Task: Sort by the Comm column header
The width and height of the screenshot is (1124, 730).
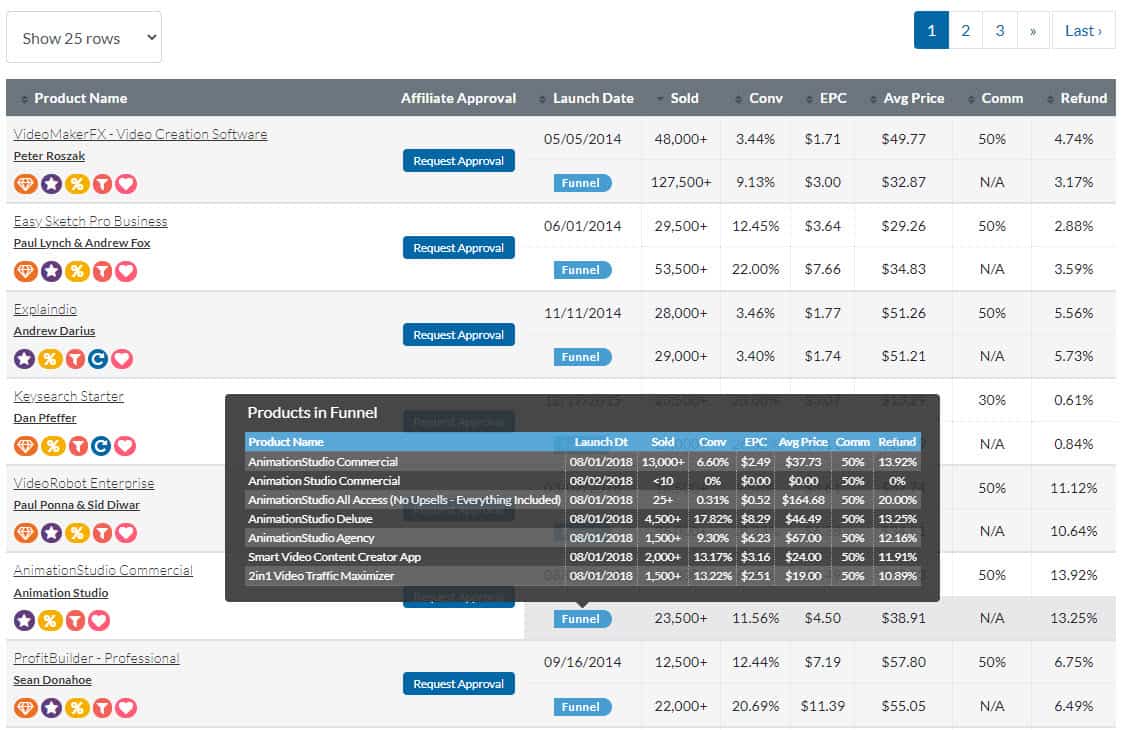Action: tap(1001, 98)
